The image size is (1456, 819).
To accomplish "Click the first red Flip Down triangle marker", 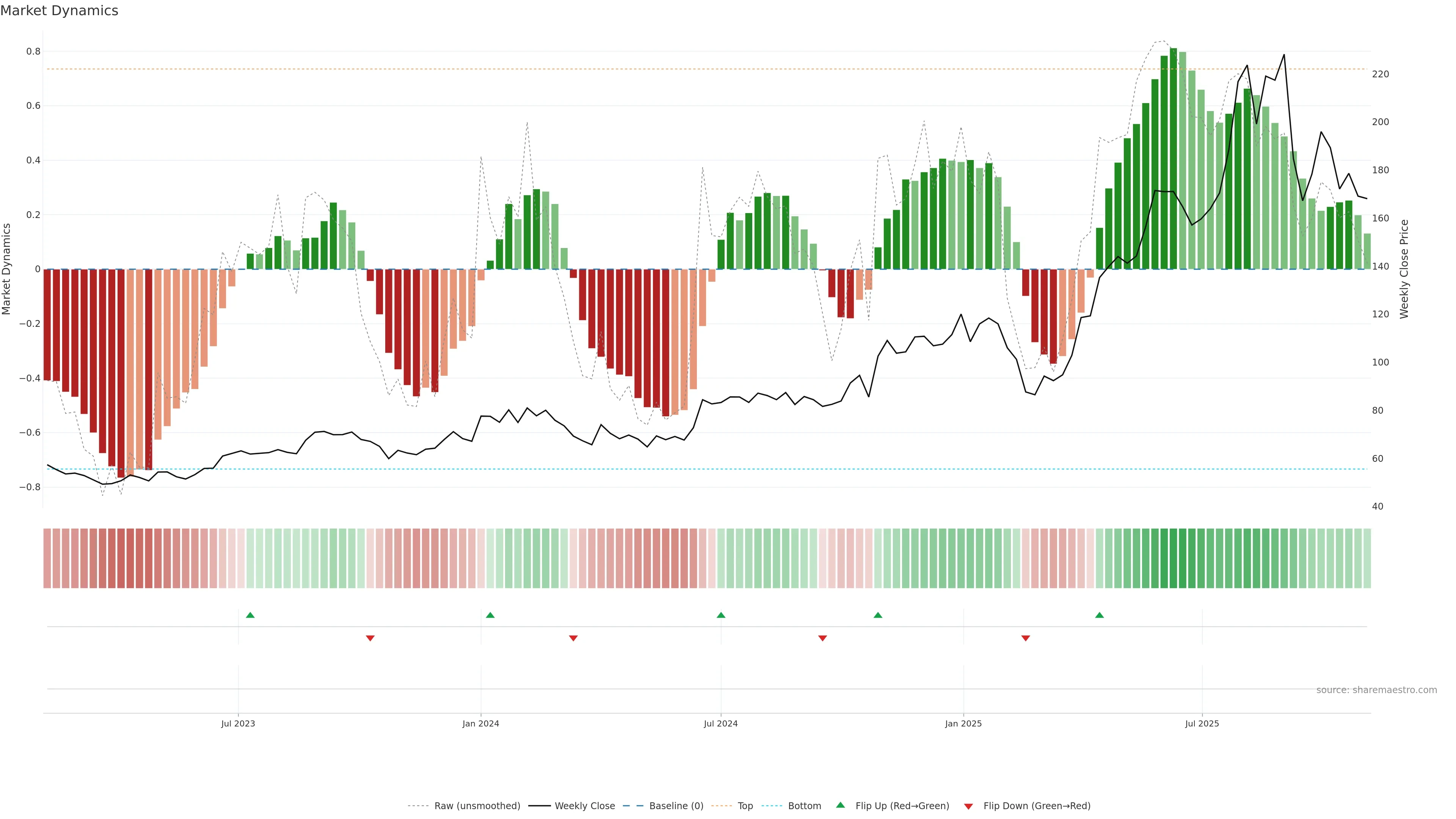I will [370, 638].
